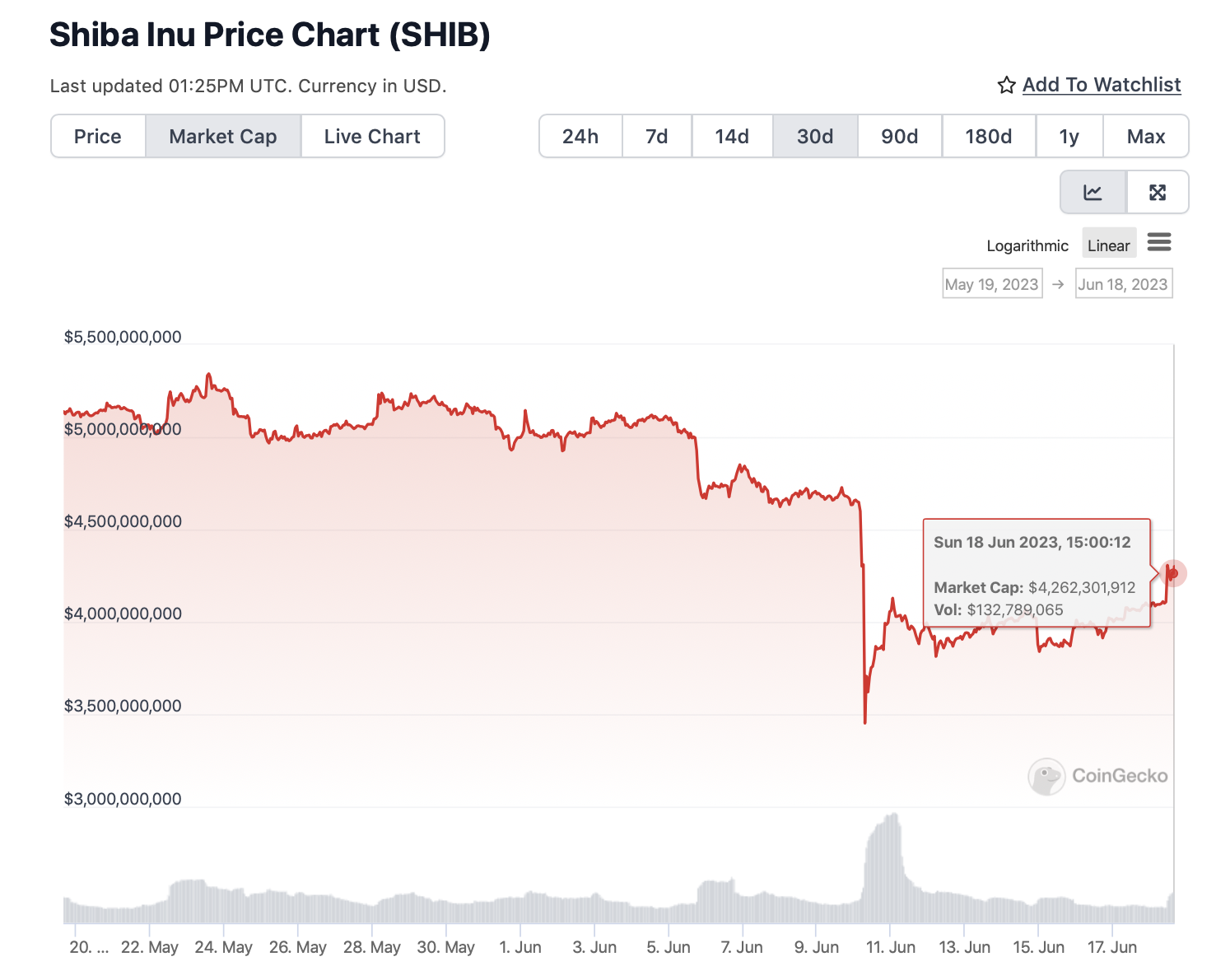Open the May 19, 2023 start date picker
This screenshot has height=980, width=1230.
992,284
